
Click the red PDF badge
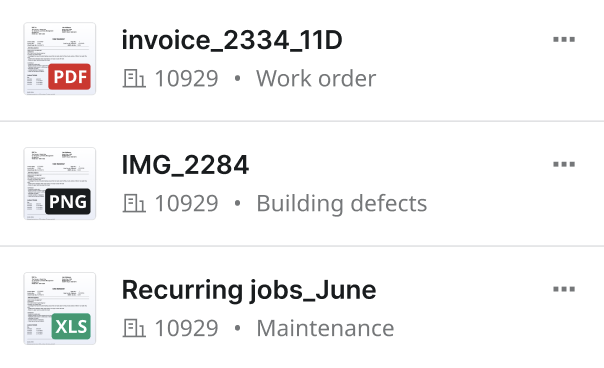69,77
